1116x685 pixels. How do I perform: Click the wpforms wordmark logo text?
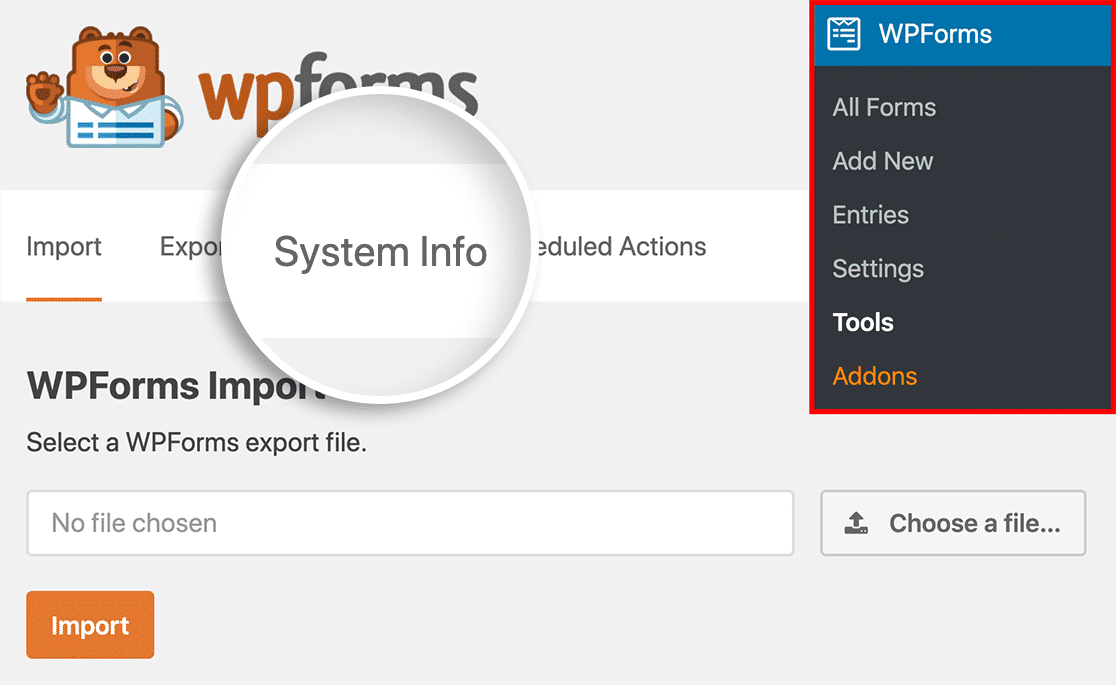(x=338, y=93)
